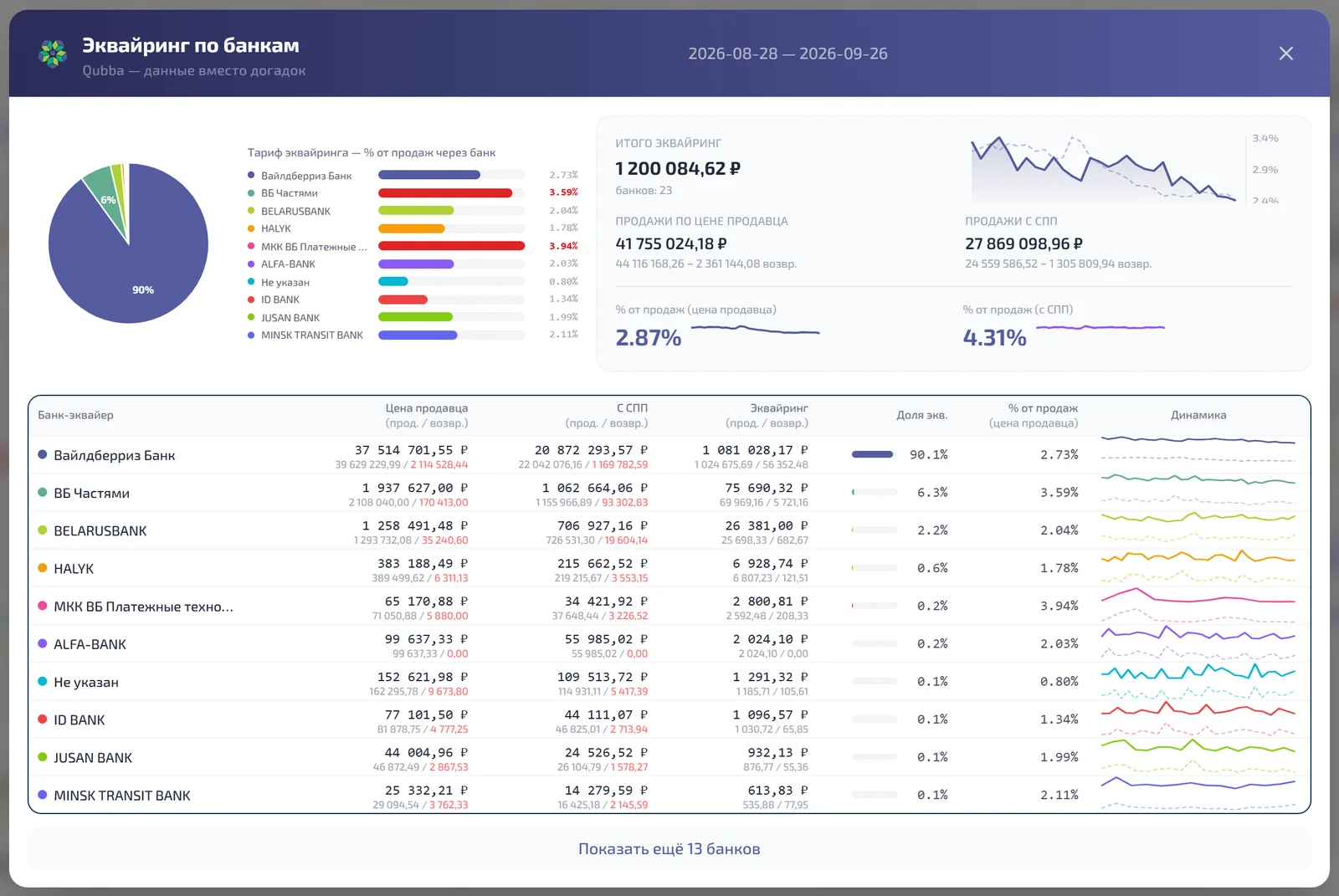Image resolution: width=1339 pixels, height=896 pixels.
Task: Click the total acquiring trend chart
Action: 1103,169
